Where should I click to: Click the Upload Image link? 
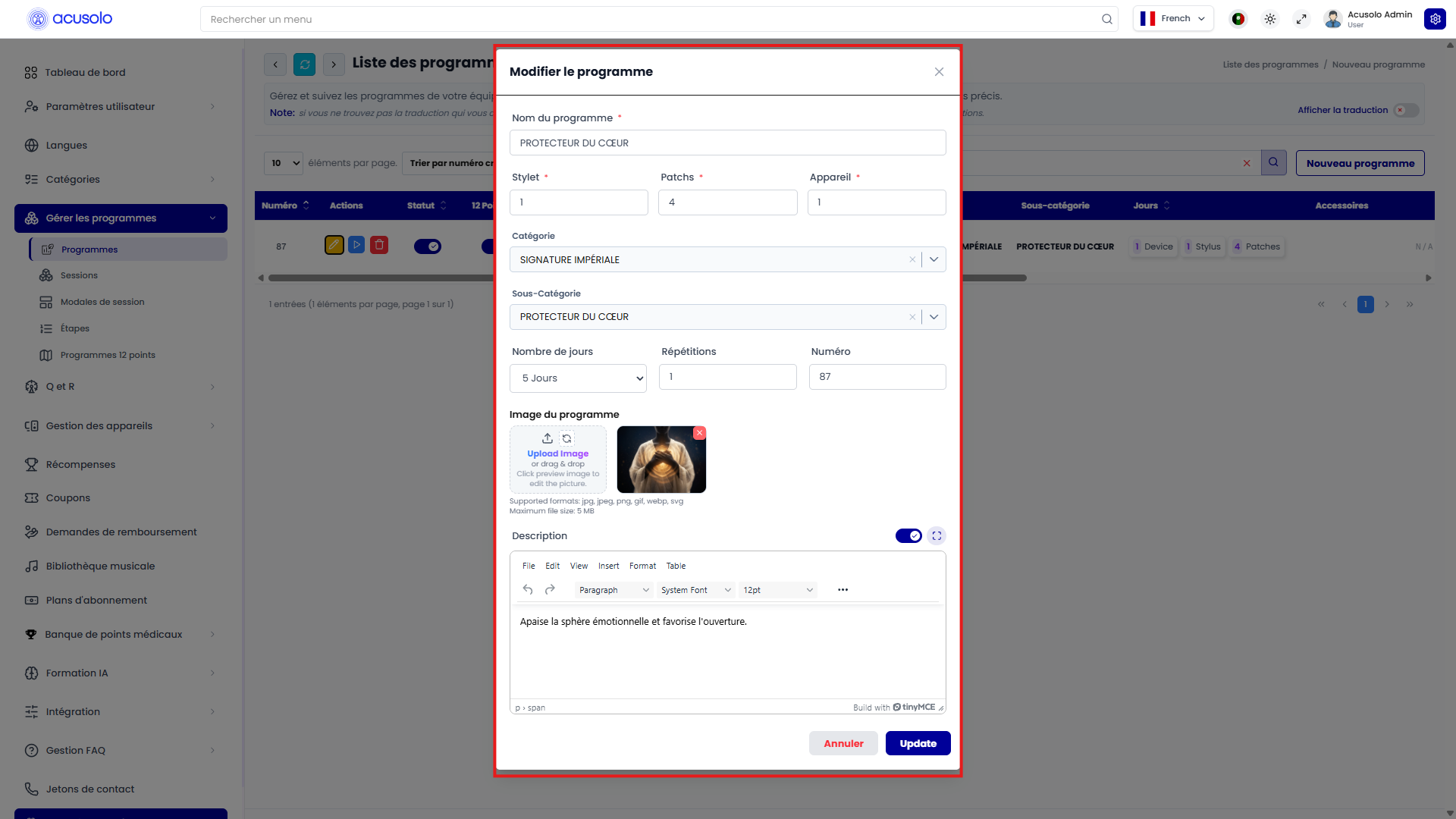tap(557, 453)
